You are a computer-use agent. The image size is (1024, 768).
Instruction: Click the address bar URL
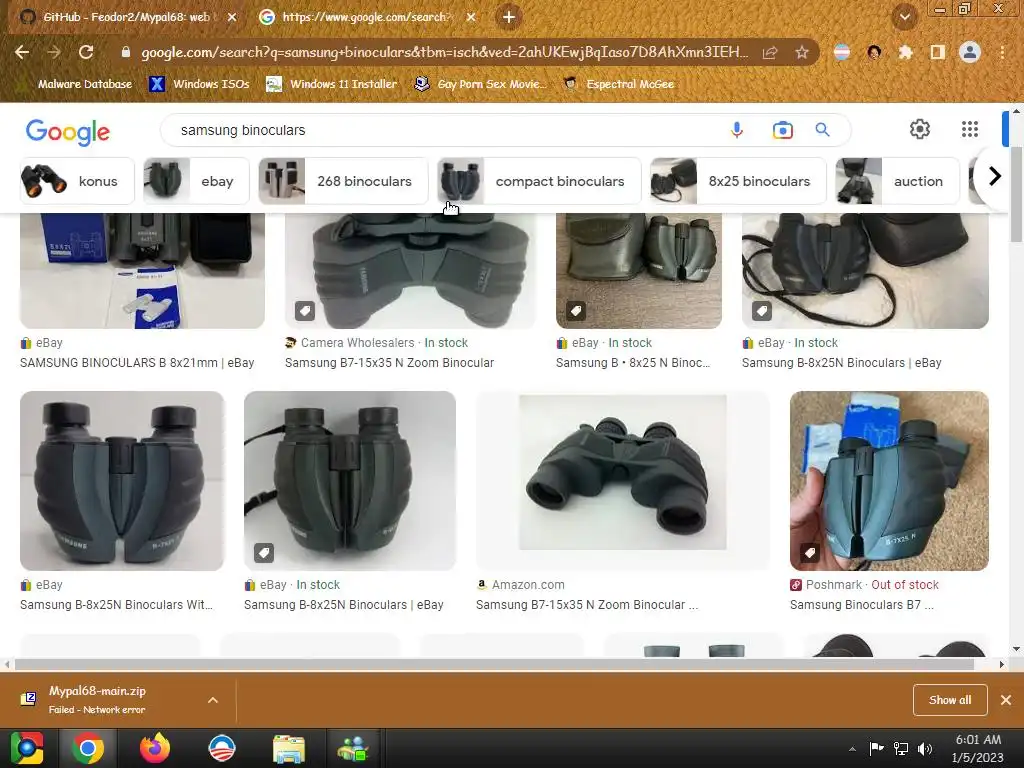pyautogui.click(x=444, y=52)
